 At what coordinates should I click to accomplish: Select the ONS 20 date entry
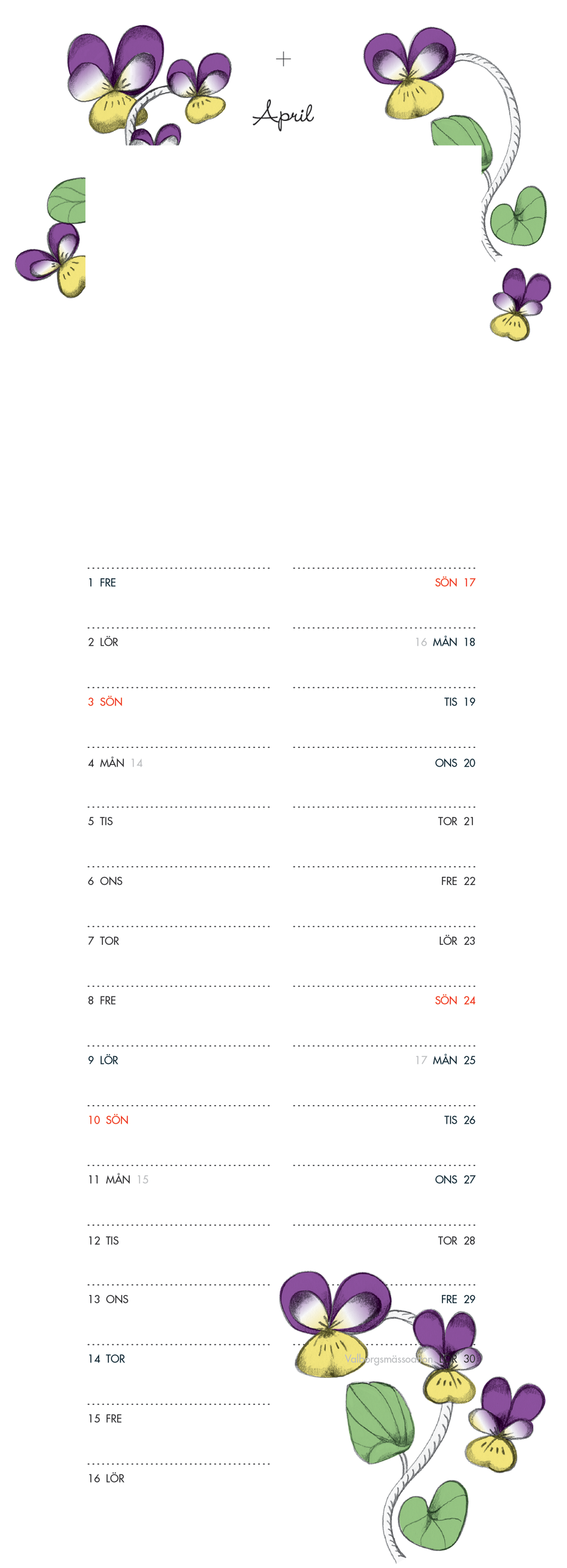tap(455, 763)
